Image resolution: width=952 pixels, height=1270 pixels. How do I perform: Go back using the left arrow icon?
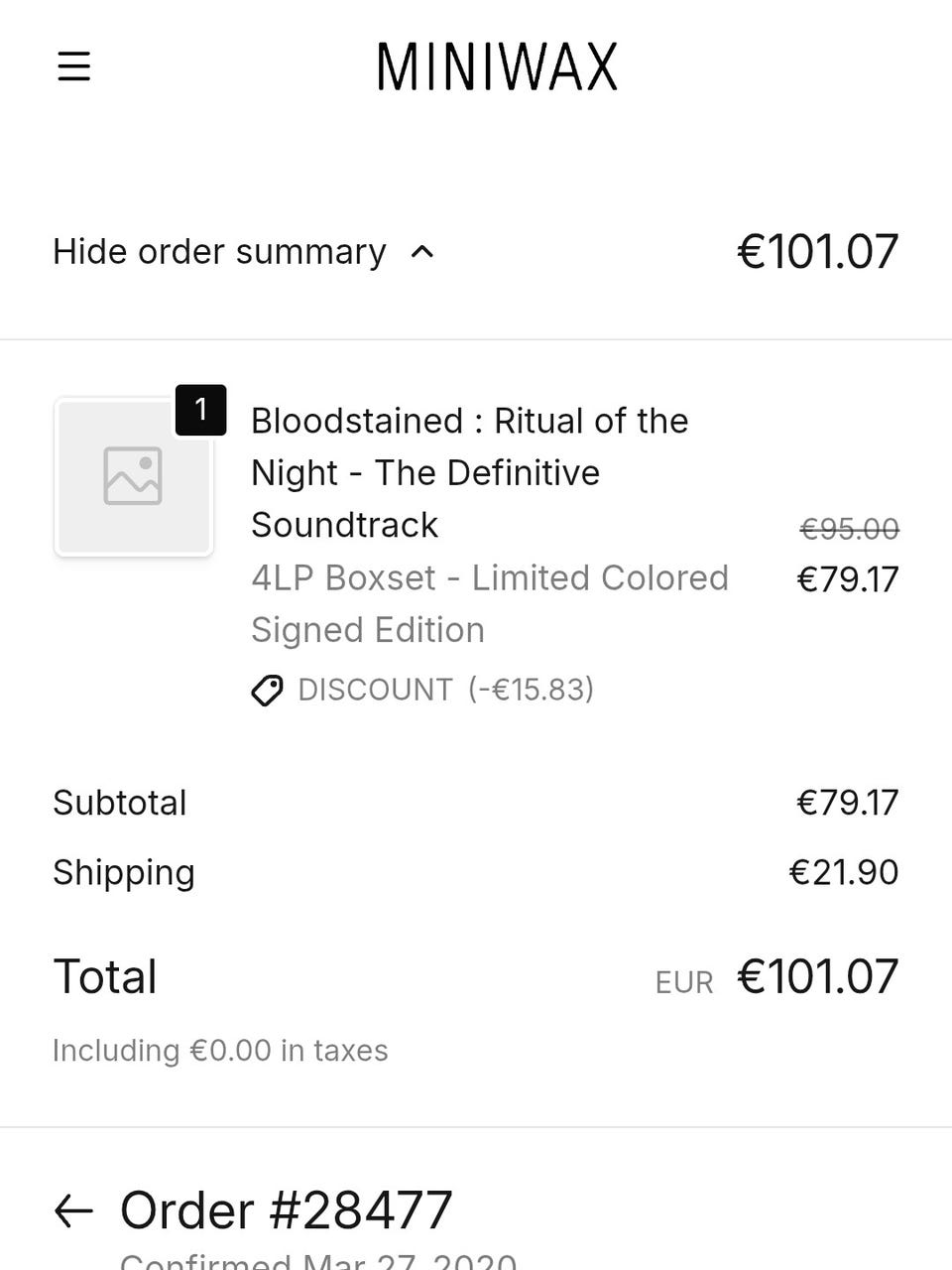pyautogui.click(x=73, y=1210)
